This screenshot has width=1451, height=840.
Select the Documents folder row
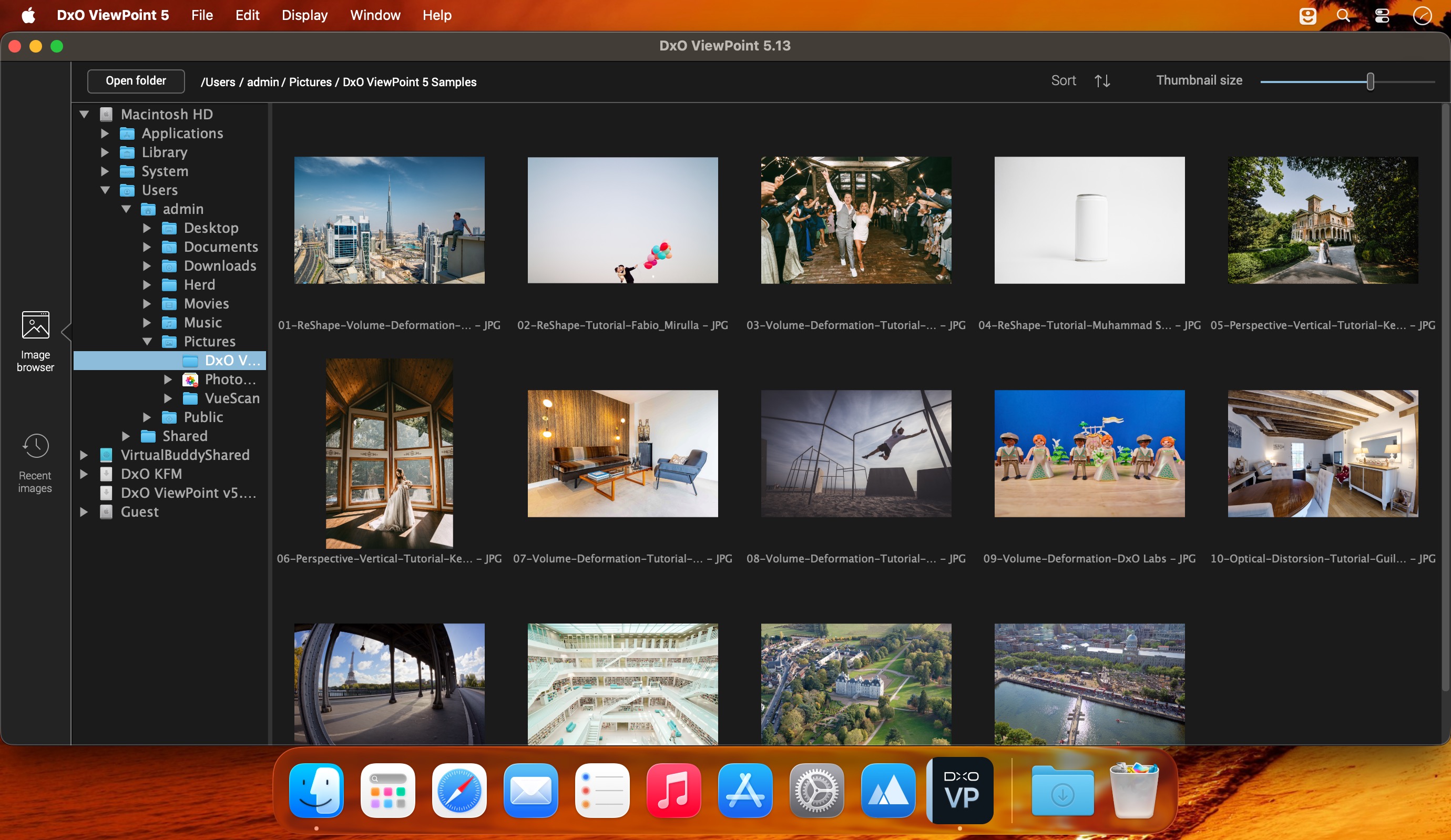click(x=170, y=247)
